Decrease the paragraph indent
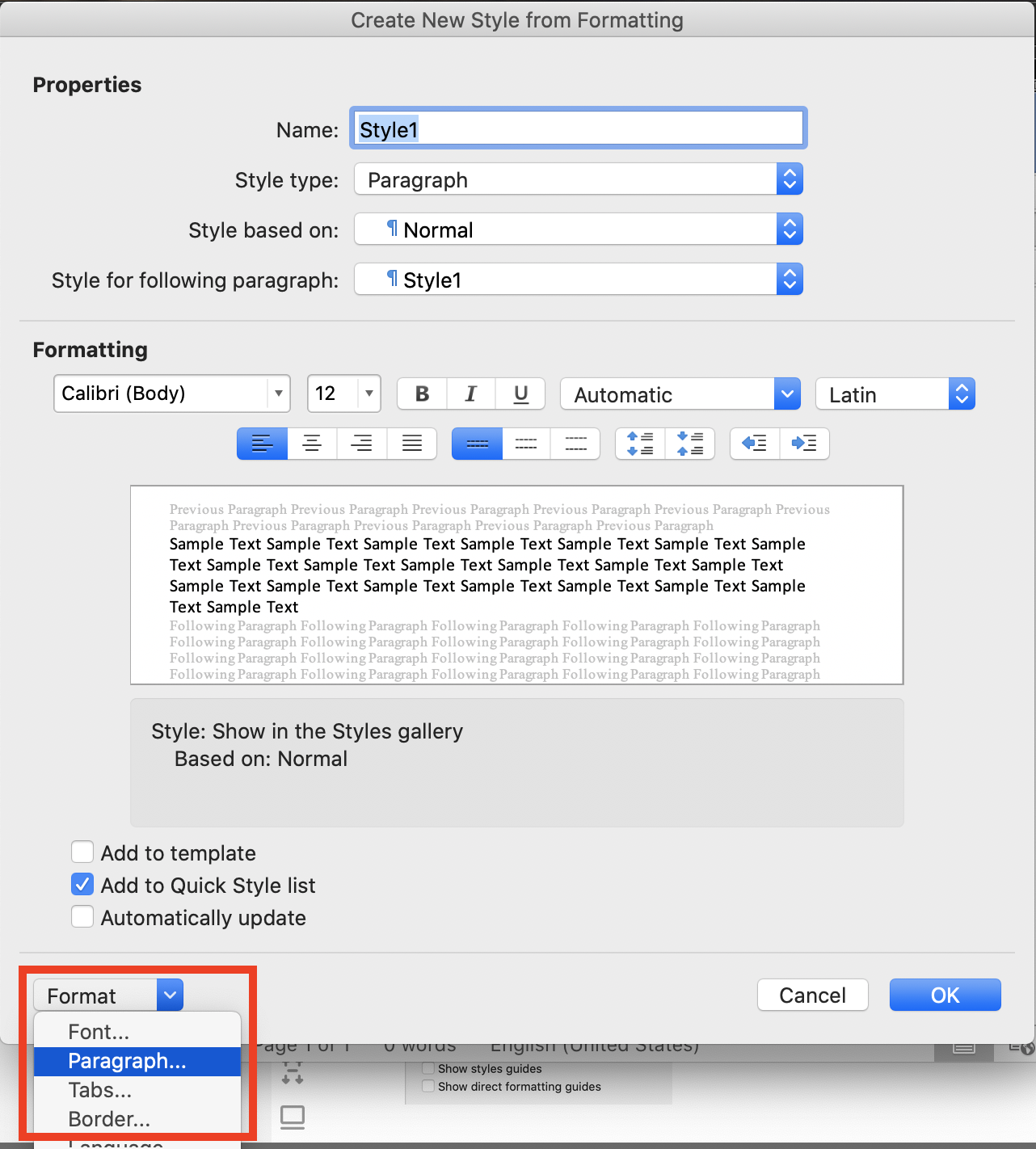 pos(755,444)
